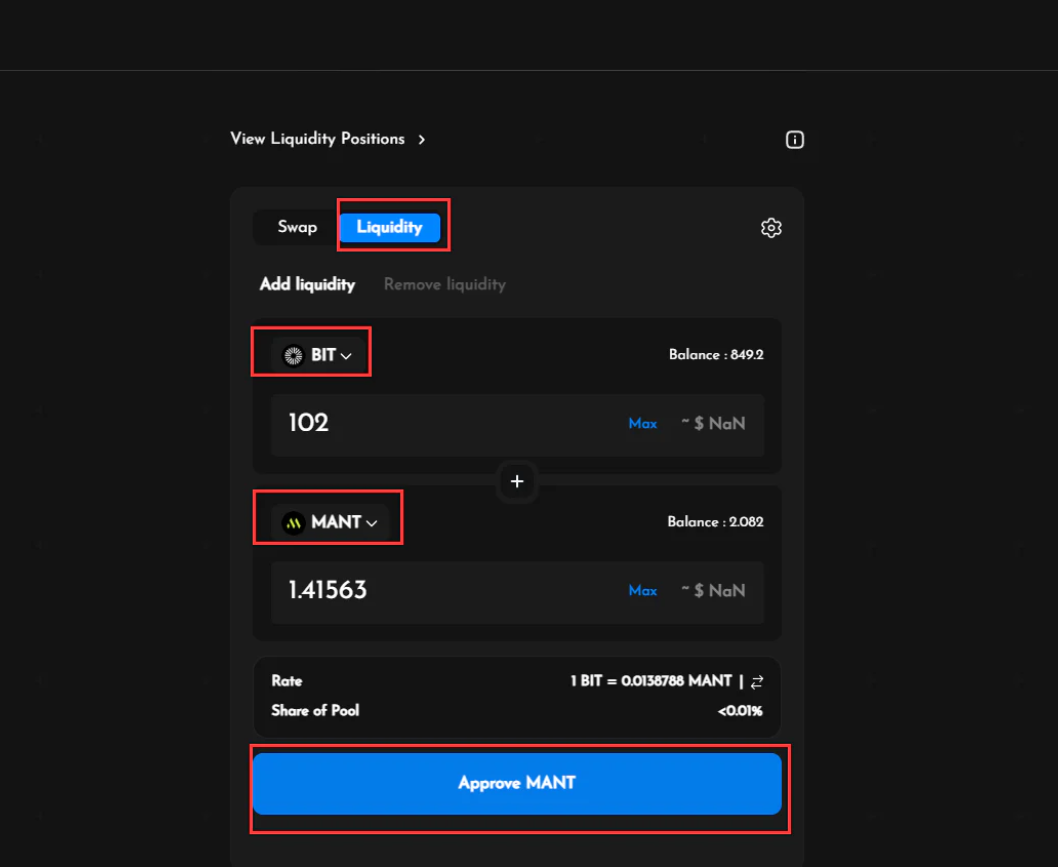The height and width of the screenshot is (867, 1058).
Task: Open the settings gear icon
Action: click(771, 228)
